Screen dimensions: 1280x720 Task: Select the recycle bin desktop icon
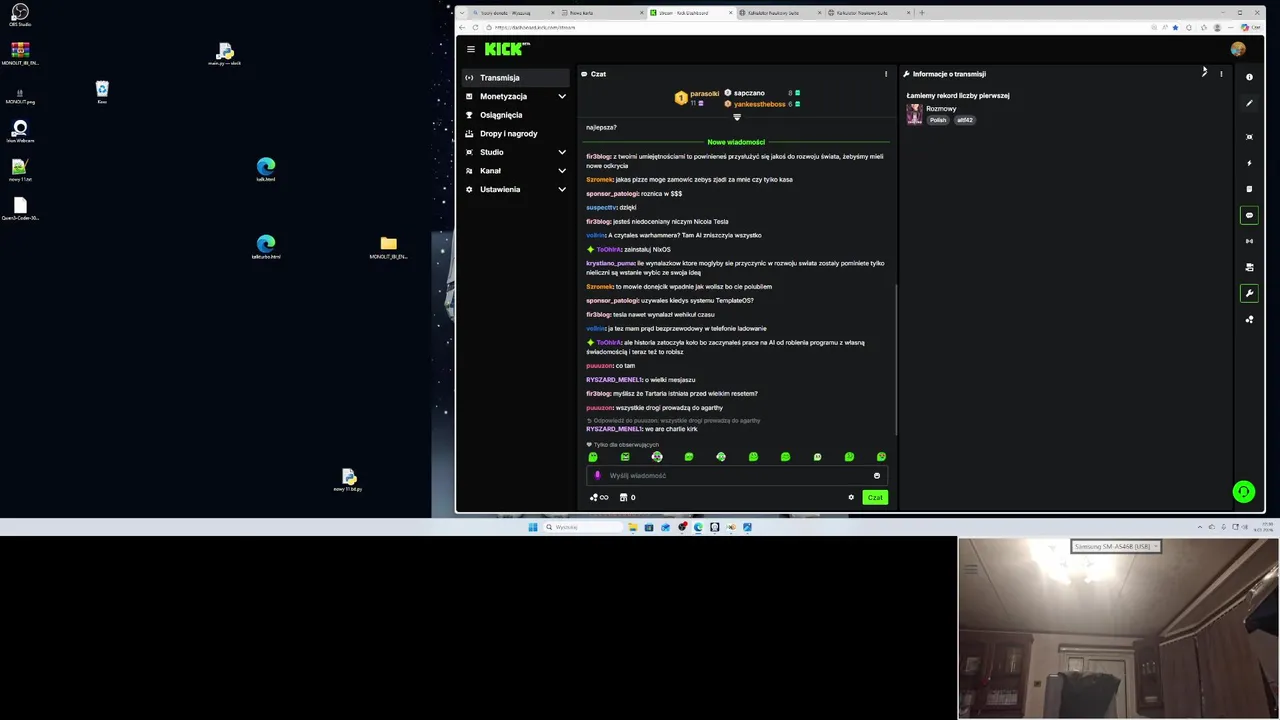click(102, 92)
